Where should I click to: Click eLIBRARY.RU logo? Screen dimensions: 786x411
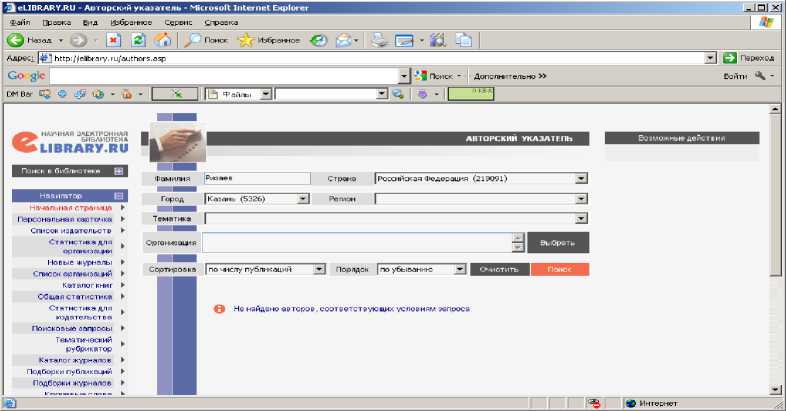click(70, 142)
